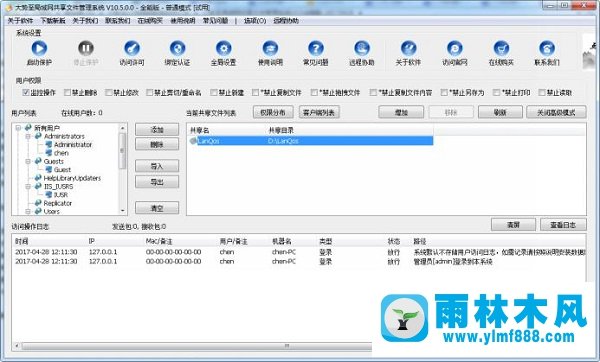
Task: Collapse the Guests tree node
Action: 28,161
